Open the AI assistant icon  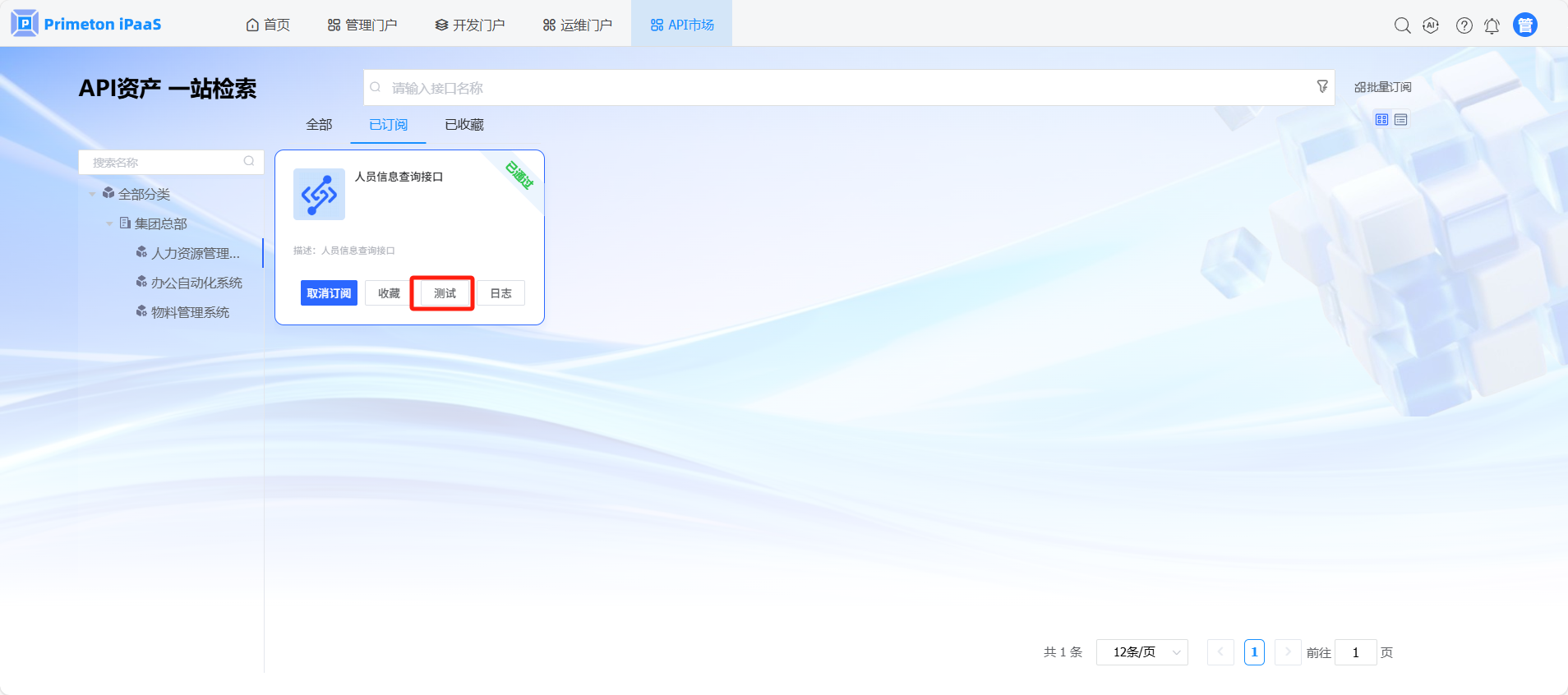[1431, 25]
